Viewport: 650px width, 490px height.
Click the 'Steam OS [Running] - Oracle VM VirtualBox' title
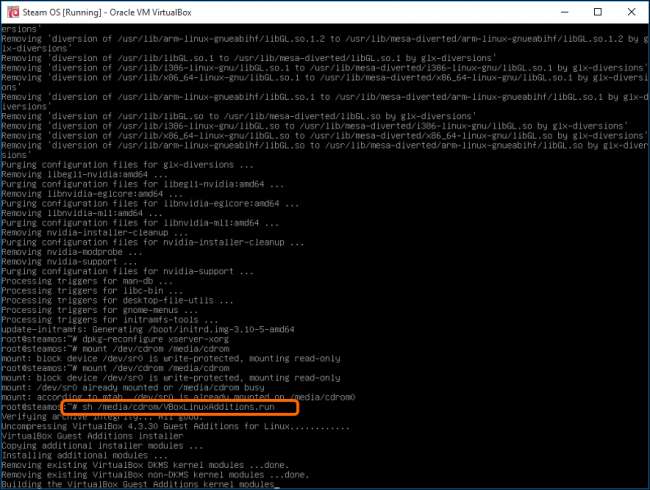107,12
